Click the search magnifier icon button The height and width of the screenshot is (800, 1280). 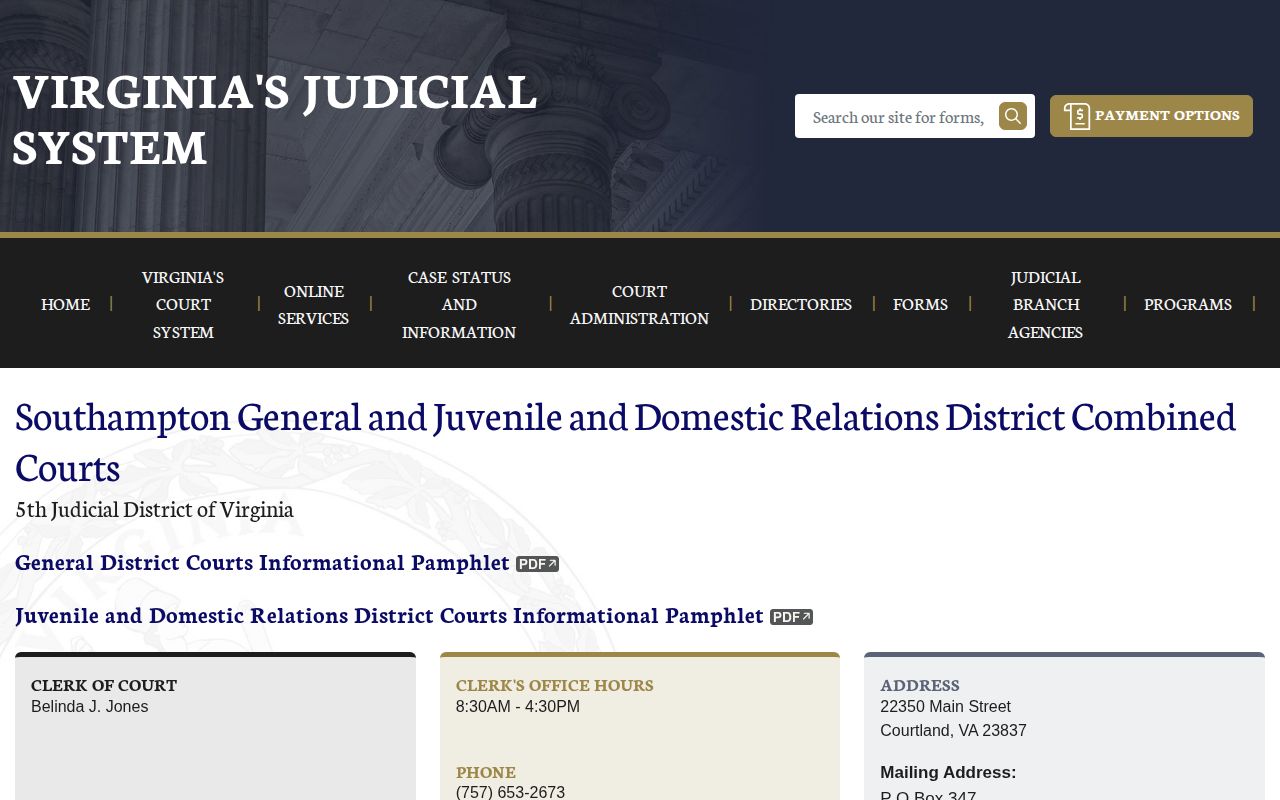point(1013,116)
